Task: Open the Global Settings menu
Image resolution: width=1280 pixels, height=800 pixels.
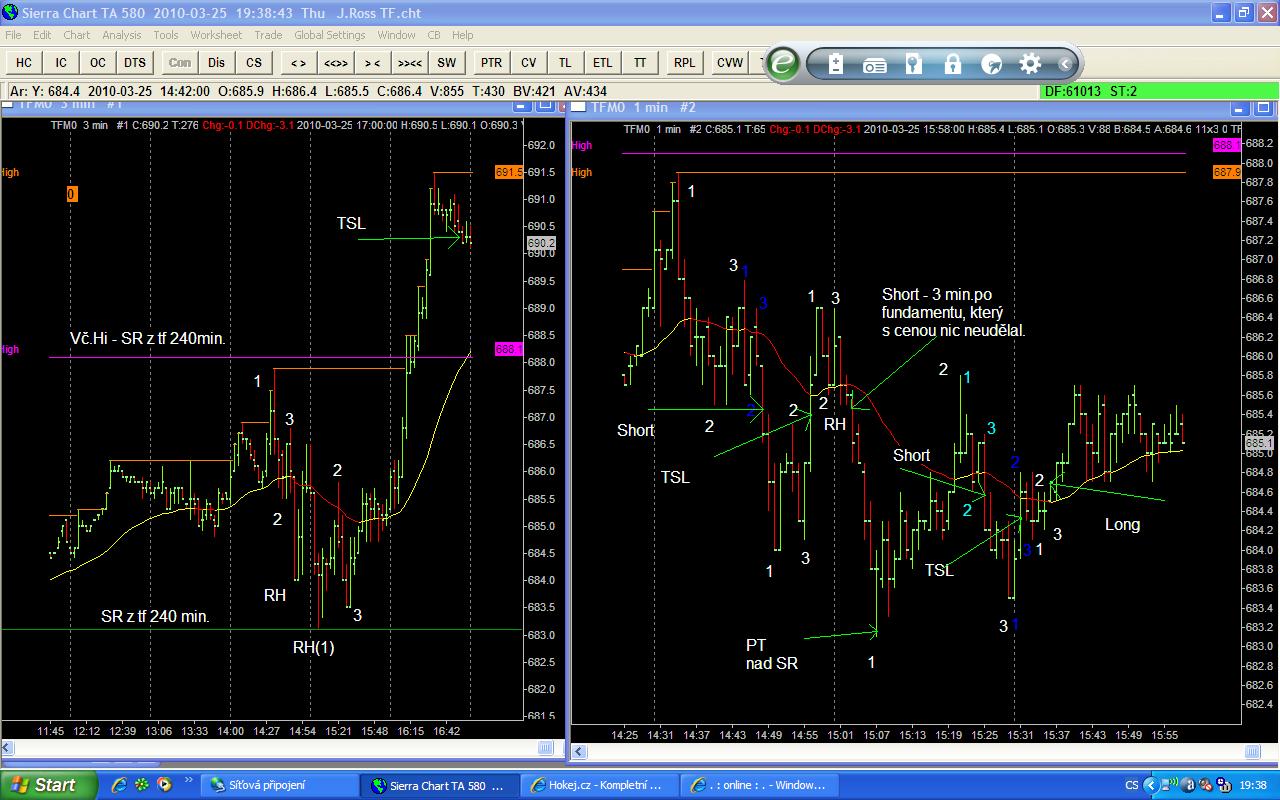Action: coord(330,35)
